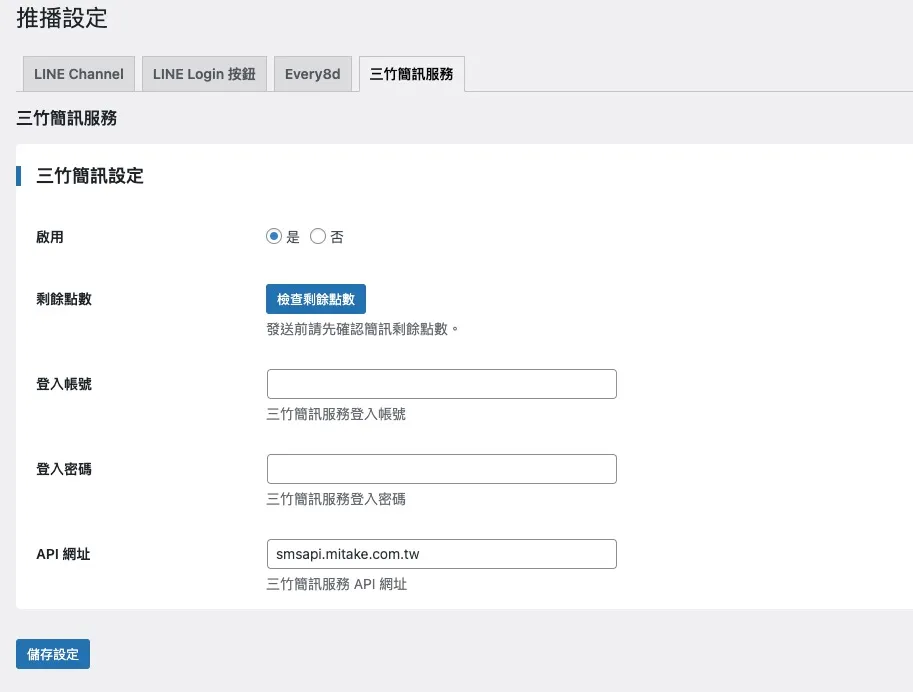The width and height of the screenshot is (913, 692).
Task: Switch to the LINE Channel tab
Action: pyautogui.click(x=78, y=73)
